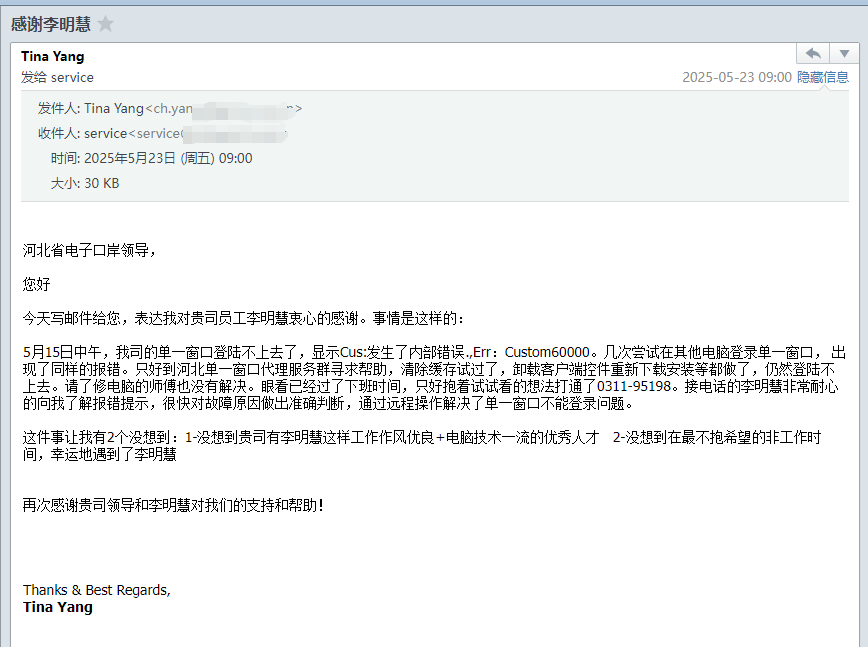Click sender name Tina Yang in the header
Screen dimensions: 868x647
pos(53,56)
